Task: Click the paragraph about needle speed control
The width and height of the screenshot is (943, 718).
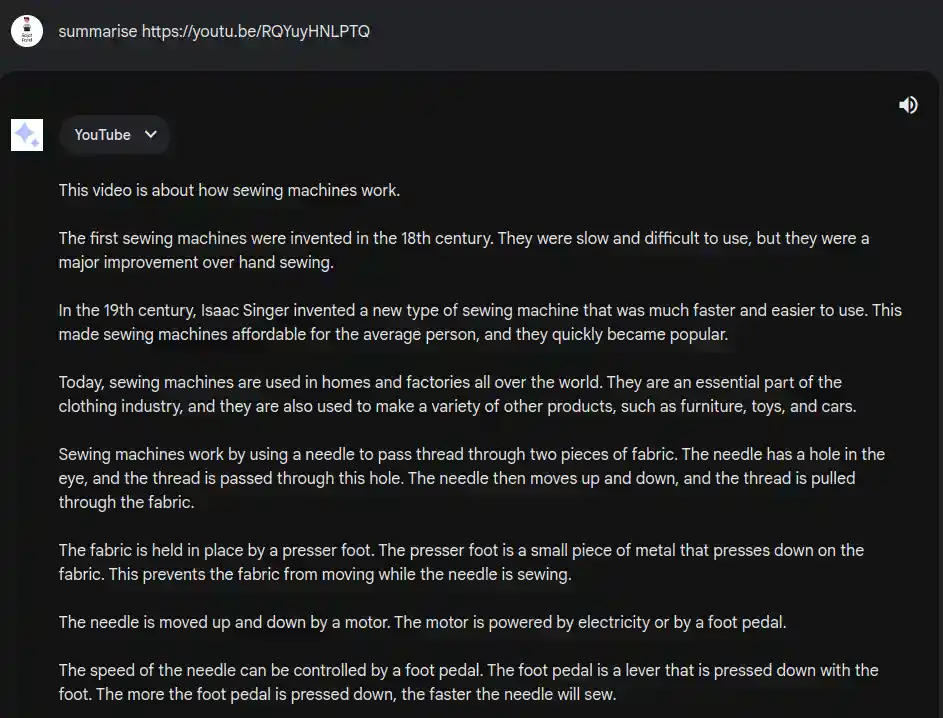Action: [468, 682]
